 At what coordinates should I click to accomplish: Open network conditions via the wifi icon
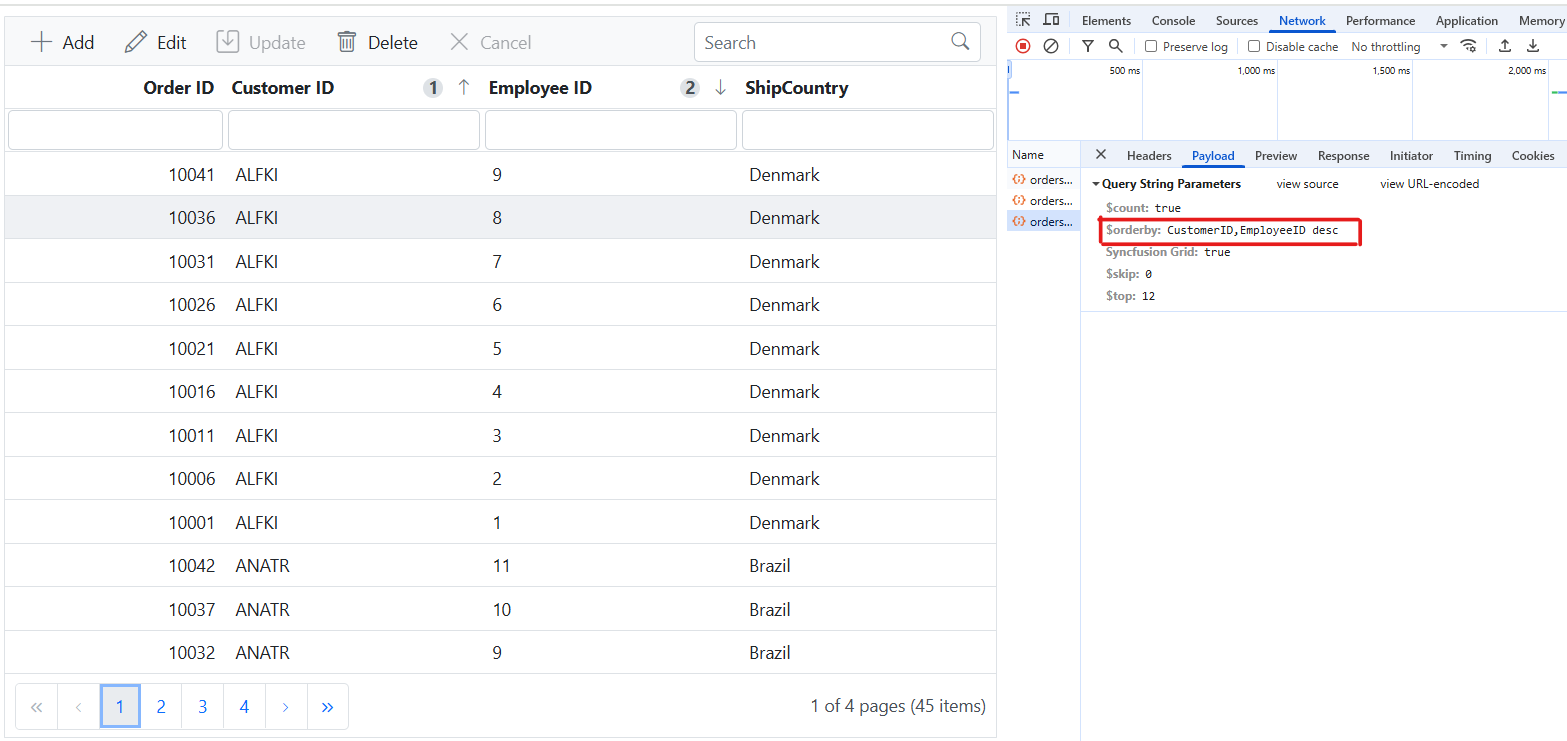pos(1468,46)
